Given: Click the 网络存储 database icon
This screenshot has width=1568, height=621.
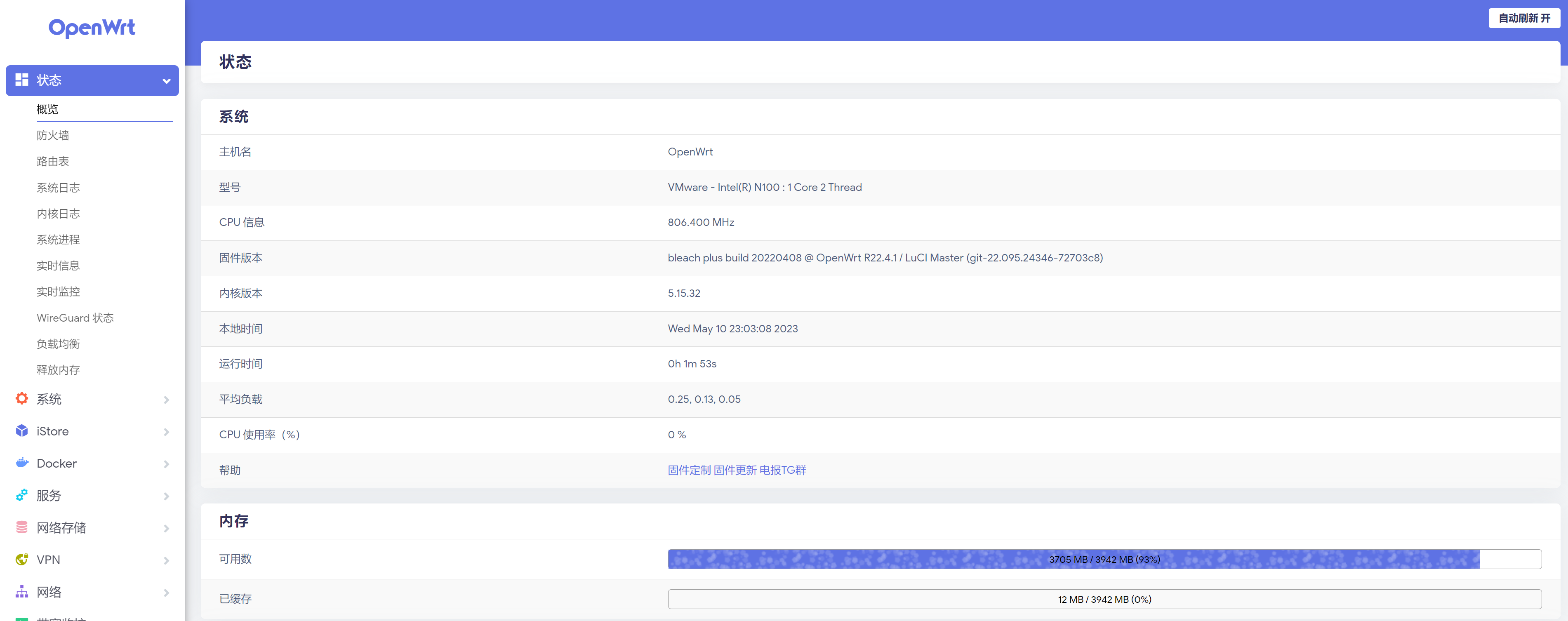Looking at the screenshot, I should point(22,527).
